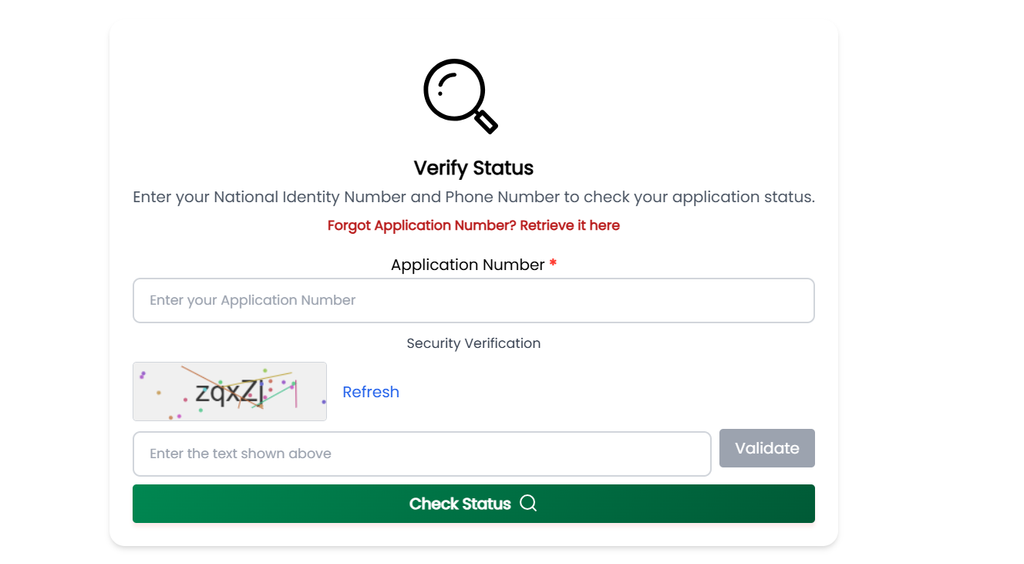Image resolution: width=1024 pixels, height=564 pixels.
Task: Open the Forgot Application Number retrieve link
Action: tap(473, 225)
